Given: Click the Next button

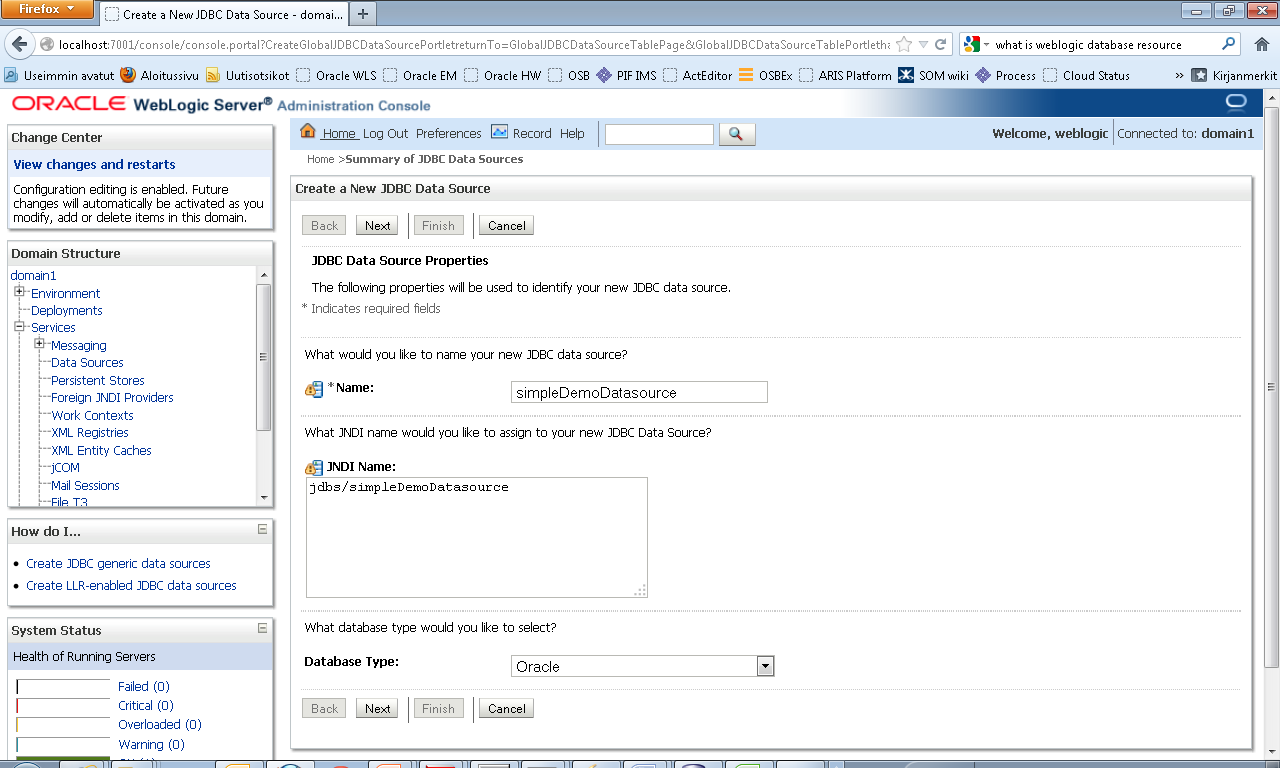Looking at the screenshot, I should click(377, 225).
